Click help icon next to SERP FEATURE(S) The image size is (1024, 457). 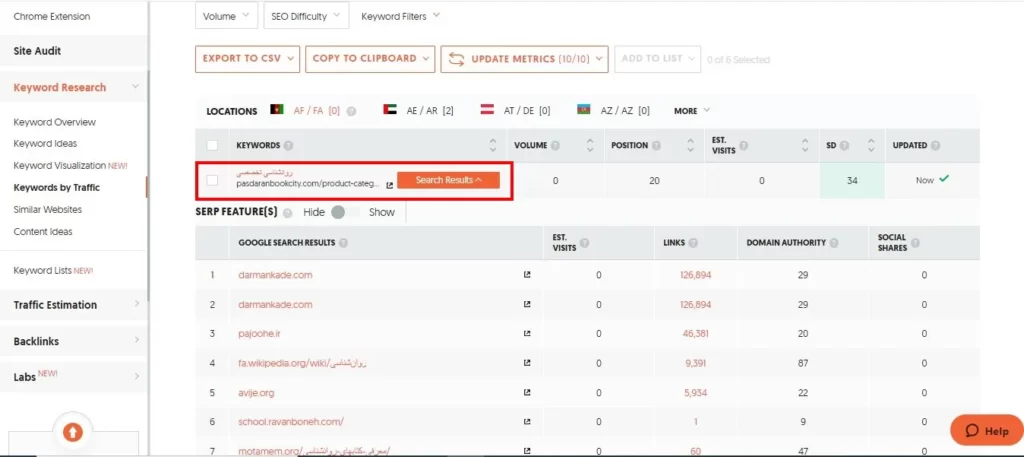coord(287,213)
